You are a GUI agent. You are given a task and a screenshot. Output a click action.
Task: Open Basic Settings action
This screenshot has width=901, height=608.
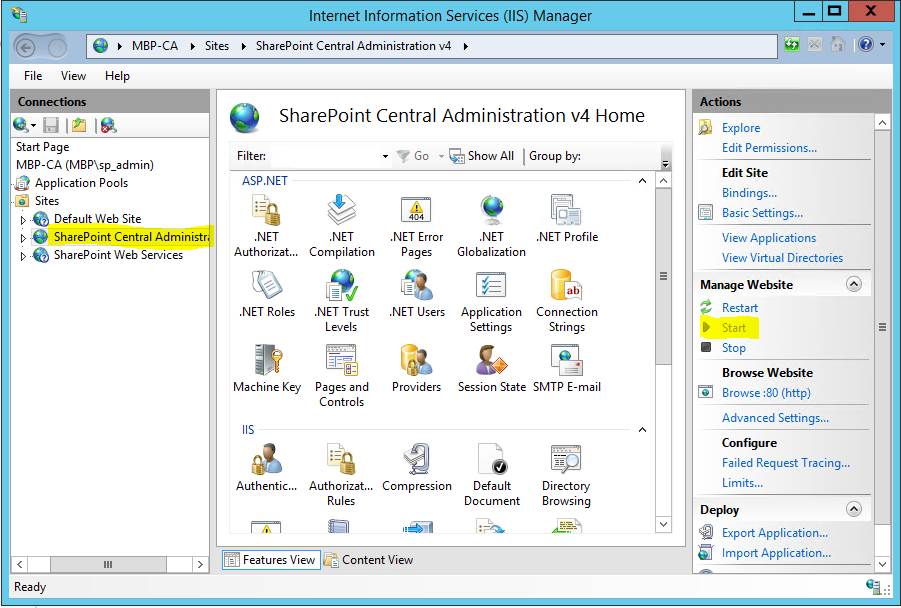point(762,213)
